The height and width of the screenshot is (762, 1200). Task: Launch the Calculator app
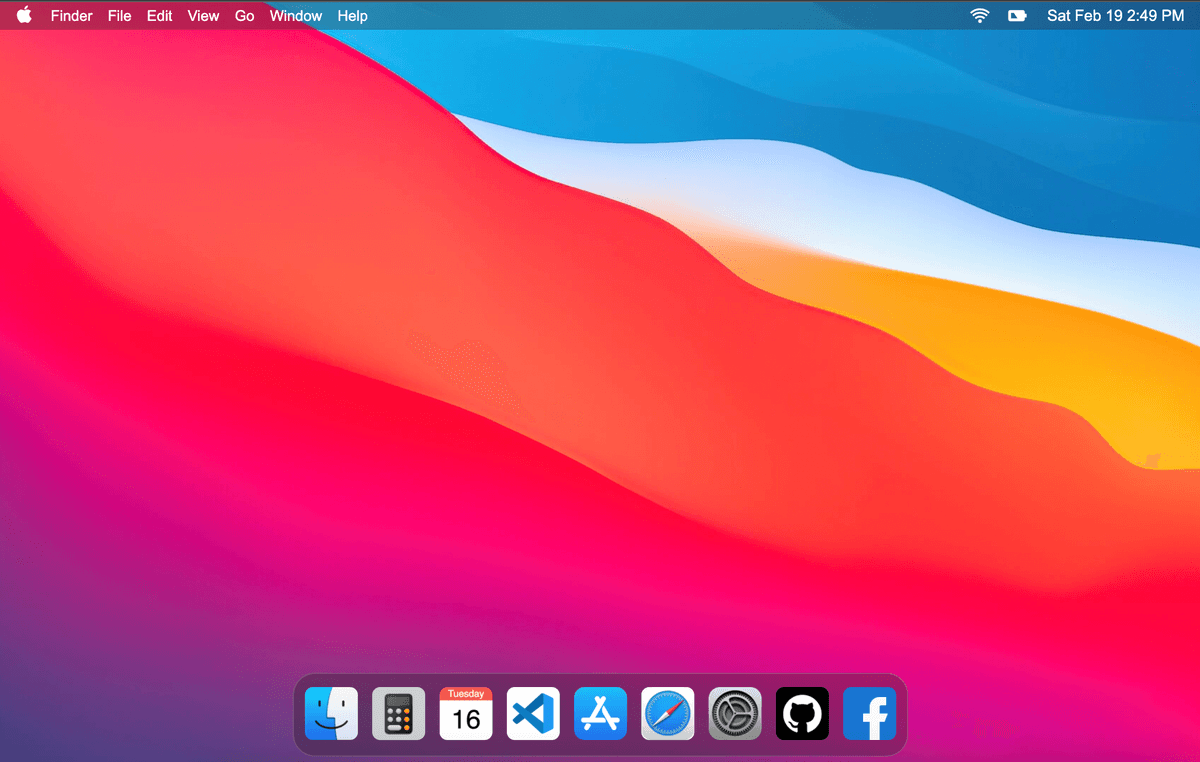[398, 713]
